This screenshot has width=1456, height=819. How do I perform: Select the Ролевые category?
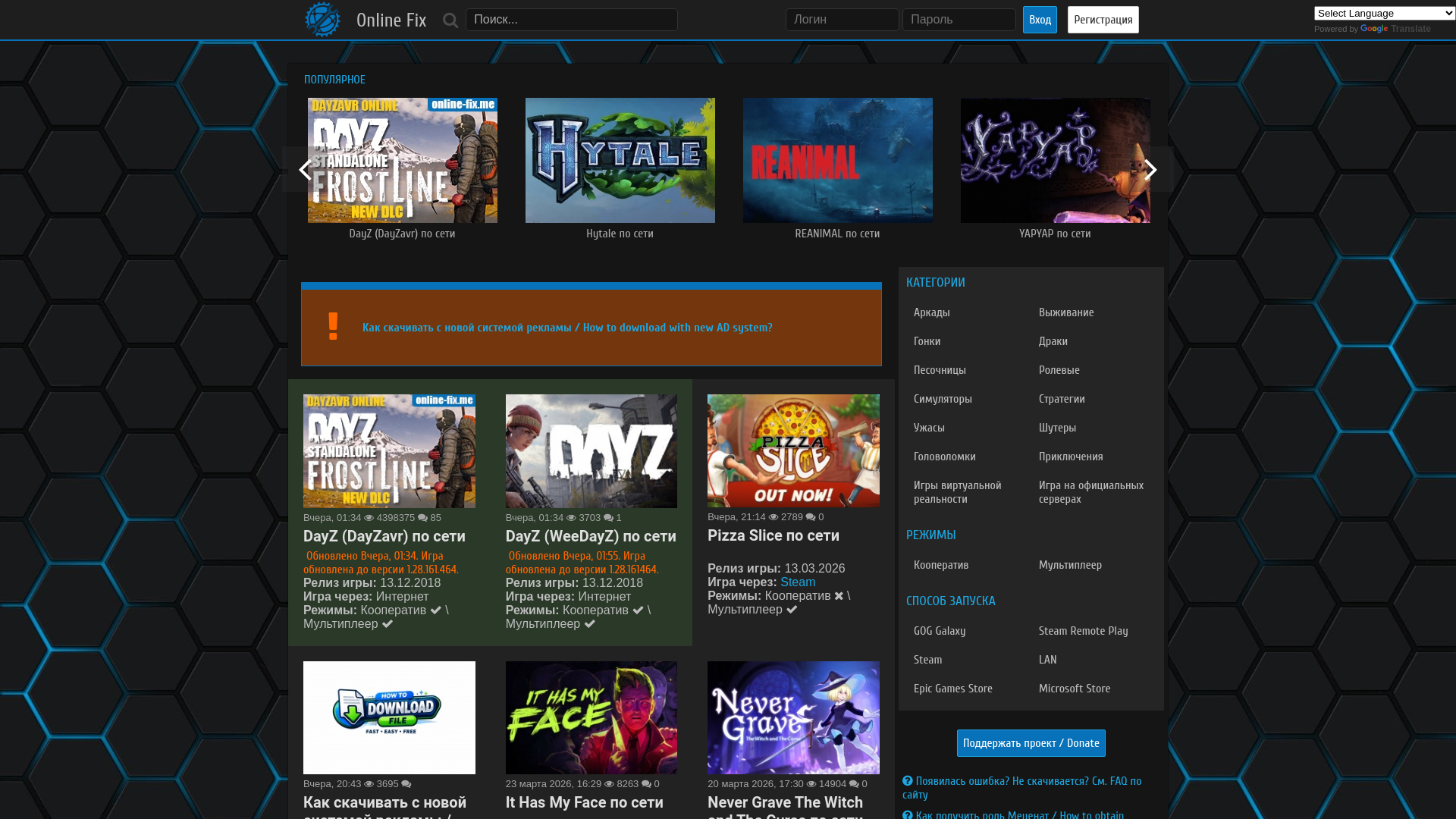pos(1059,370)
